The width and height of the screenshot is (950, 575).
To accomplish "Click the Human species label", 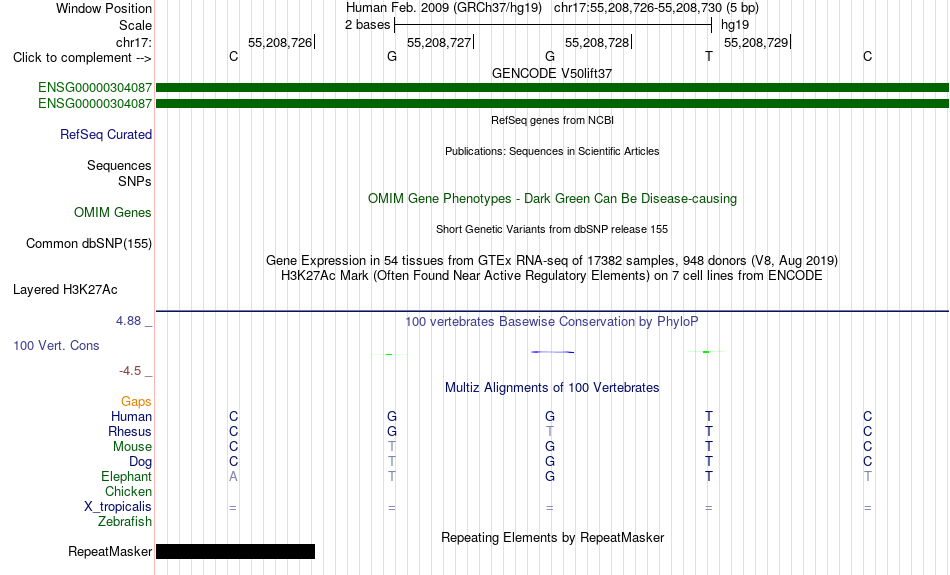I will coord(131,417).
